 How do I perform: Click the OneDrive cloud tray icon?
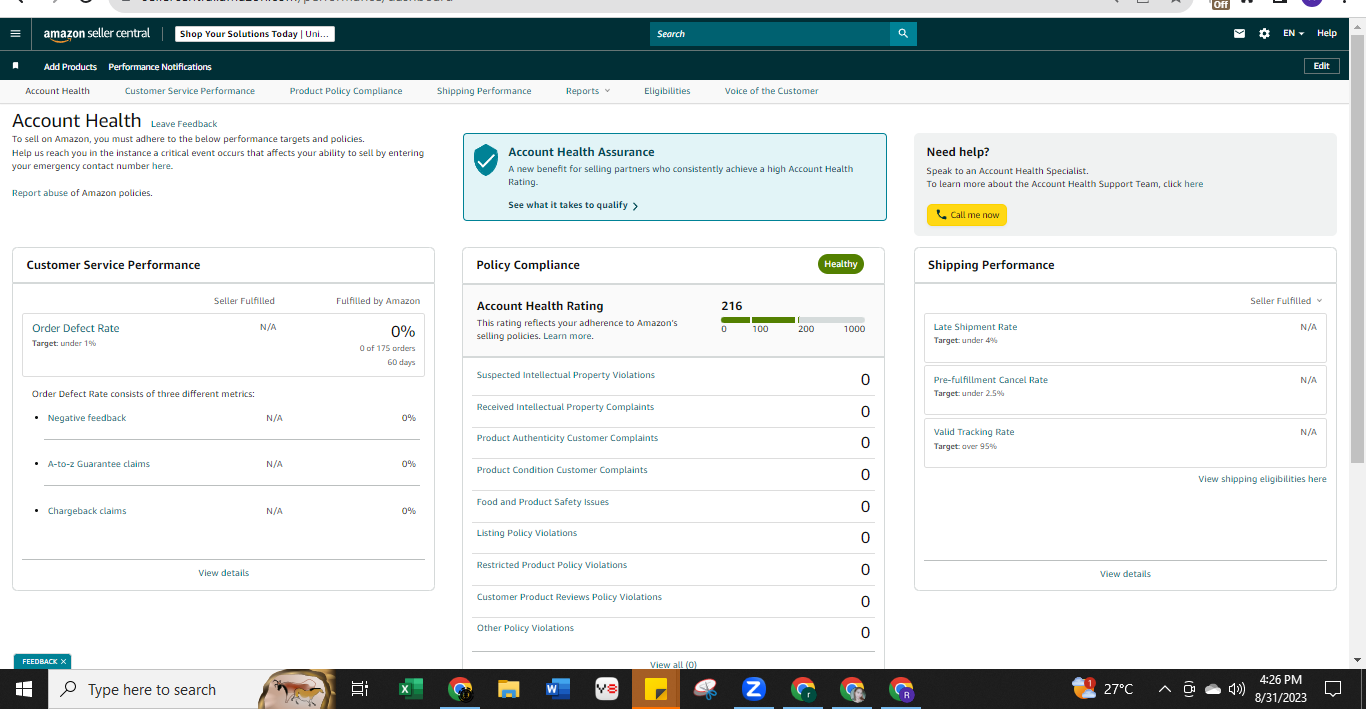tap(1213, 689)
